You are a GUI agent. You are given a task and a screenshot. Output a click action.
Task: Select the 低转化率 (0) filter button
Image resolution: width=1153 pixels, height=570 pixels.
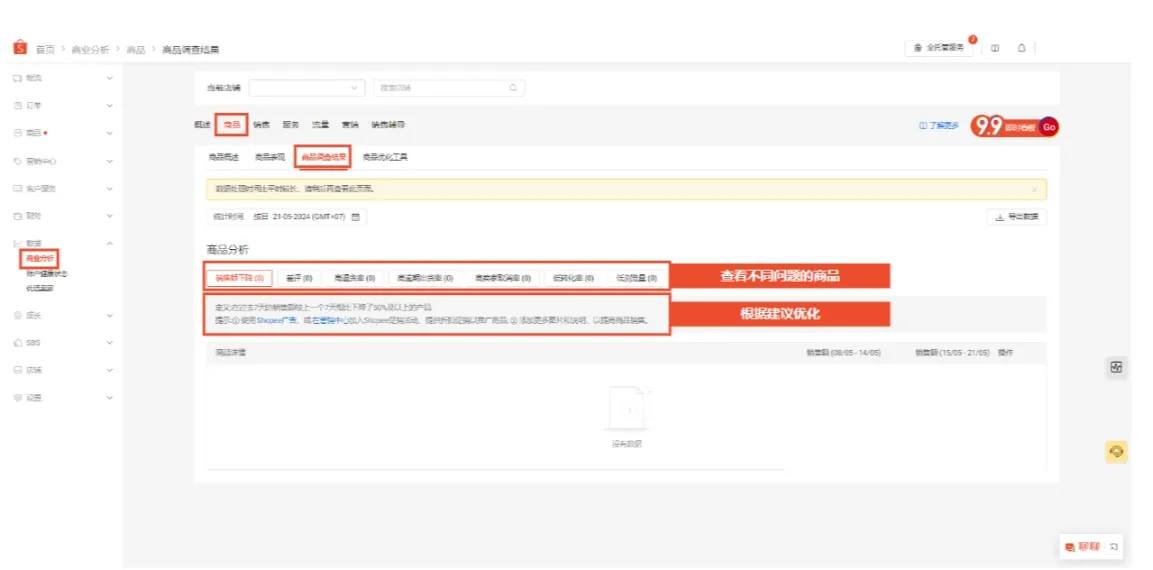[573, 279]
